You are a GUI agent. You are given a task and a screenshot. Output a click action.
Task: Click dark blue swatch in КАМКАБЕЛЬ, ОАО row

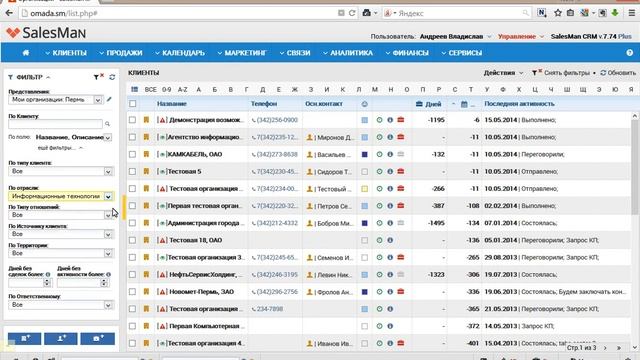coord(364,154)
